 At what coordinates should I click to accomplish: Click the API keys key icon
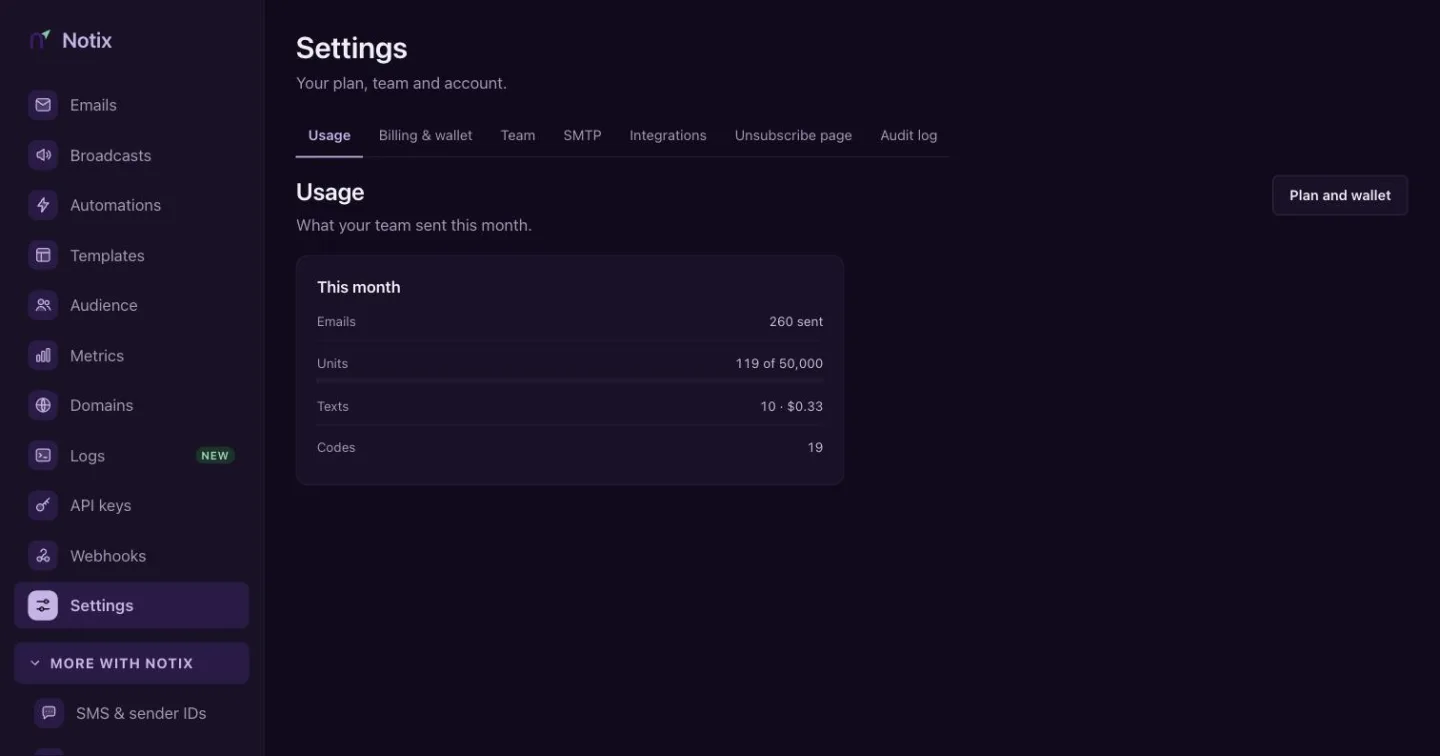pyautogui.click(x=43, y=505)
